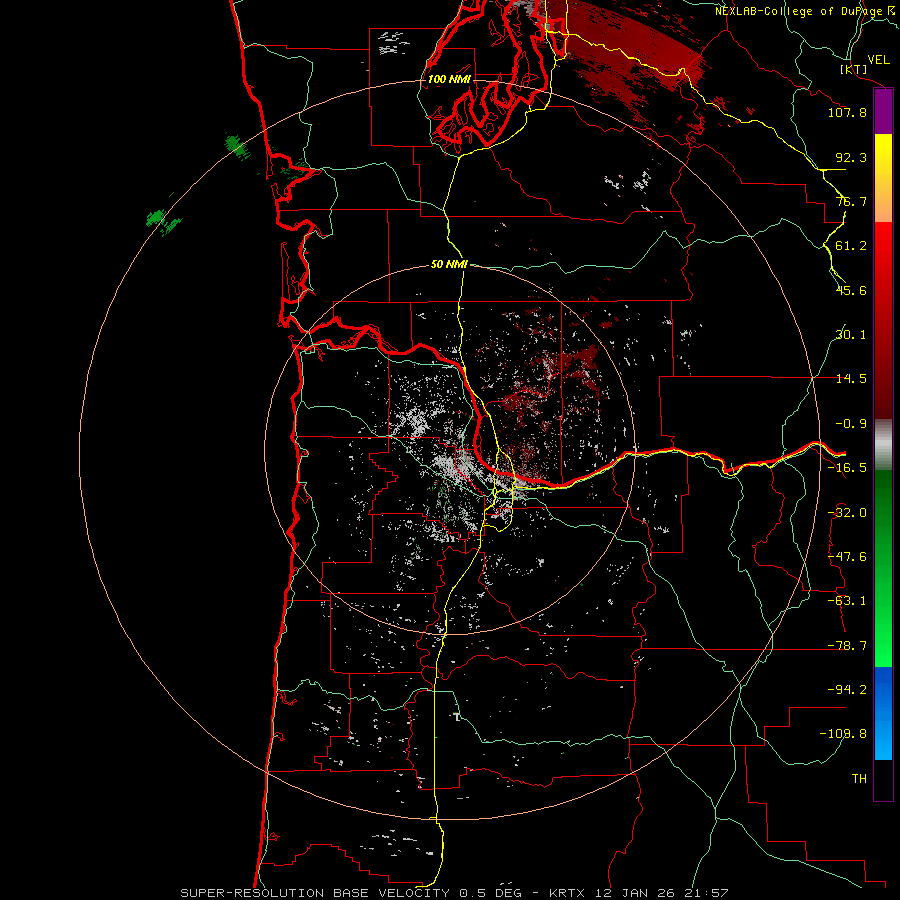
Task: Click the -0.9 velocity legend value
Action: pos(851,424)
